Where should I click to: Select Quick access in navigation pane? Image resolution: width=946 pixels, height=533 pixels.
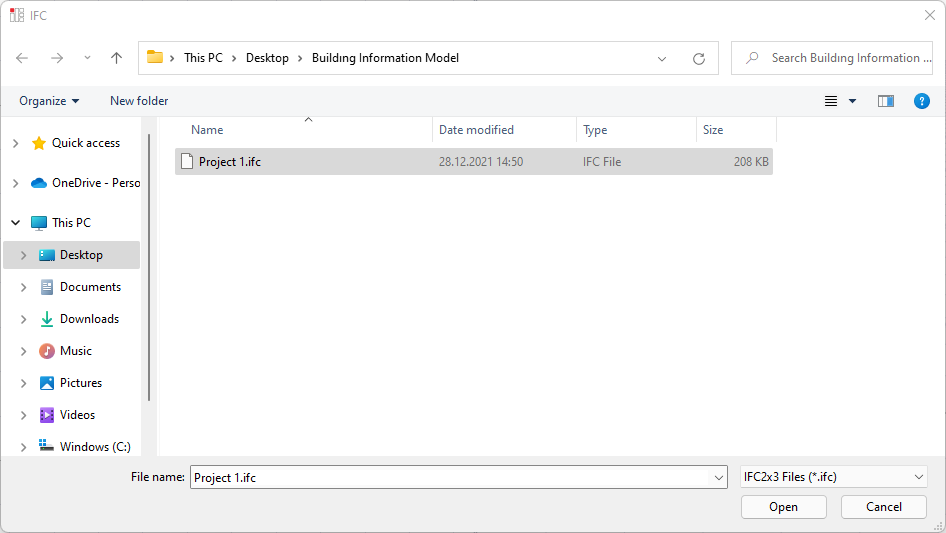pyautogui.click(x=86, y=143)
